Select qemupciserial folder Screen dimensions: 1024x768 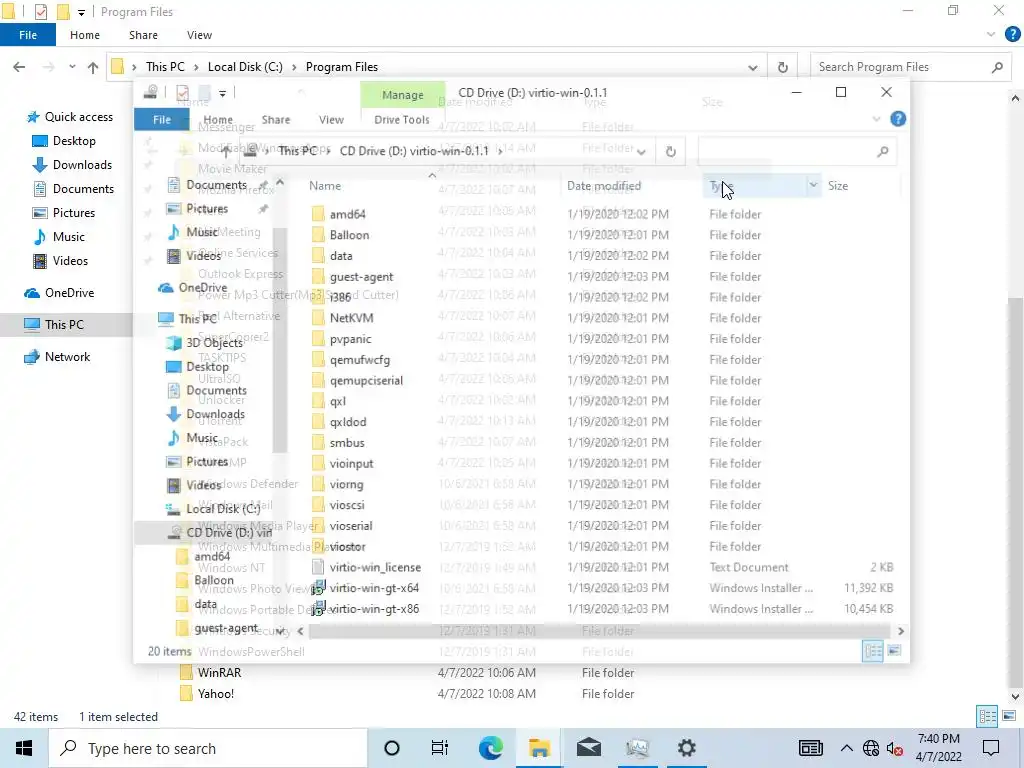pos(366,381)
